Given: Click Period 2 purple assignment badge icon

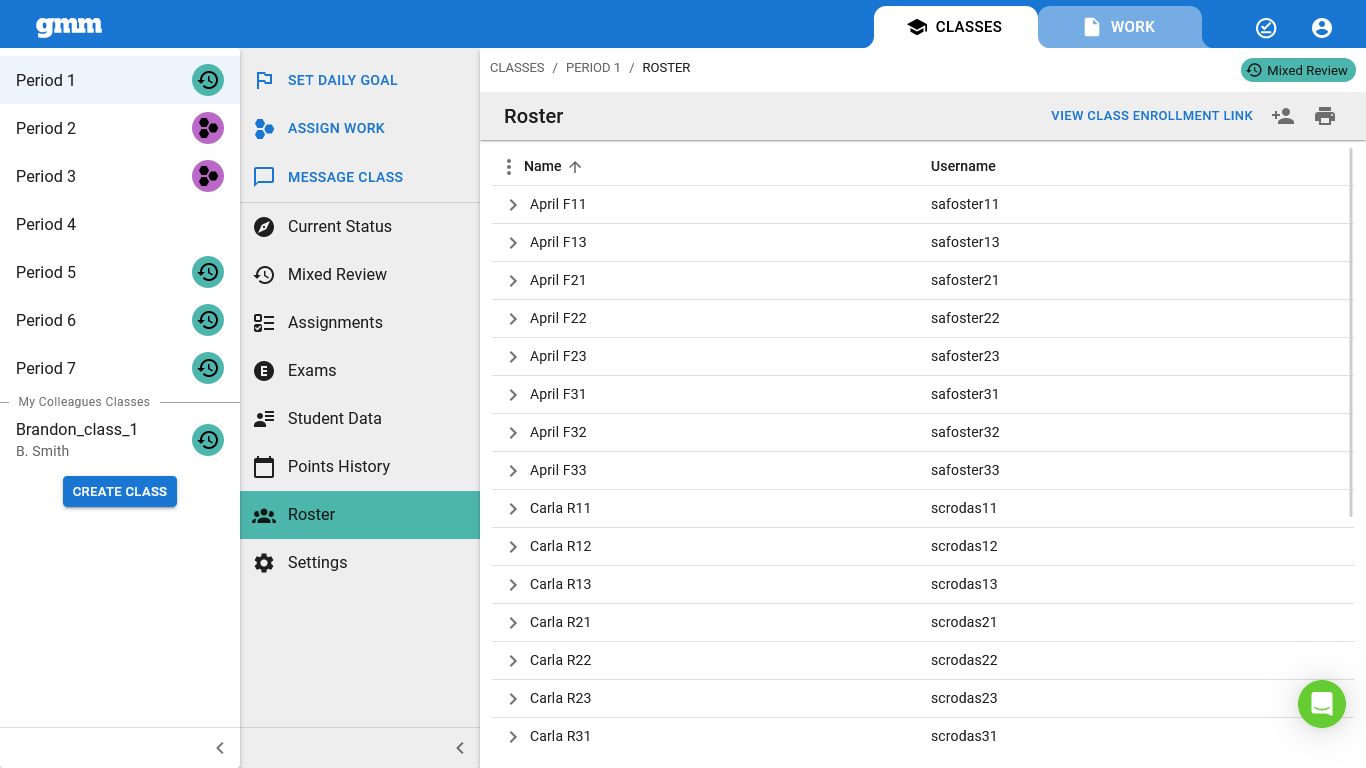Looking at the screenshot, I should pyautogui.click(x=208, y=128).
